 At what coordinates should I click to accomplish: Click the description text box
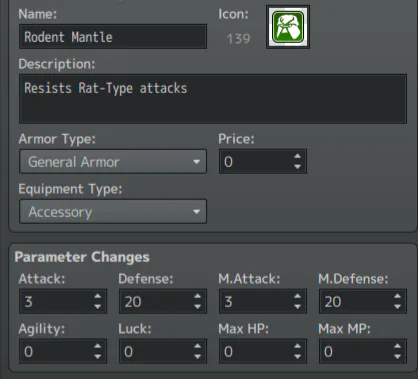[x=213, y=99]
